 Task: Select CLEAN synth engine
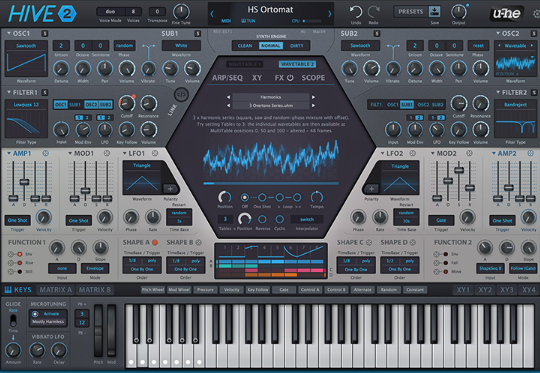pyautogui.click(x=245, y=45)
